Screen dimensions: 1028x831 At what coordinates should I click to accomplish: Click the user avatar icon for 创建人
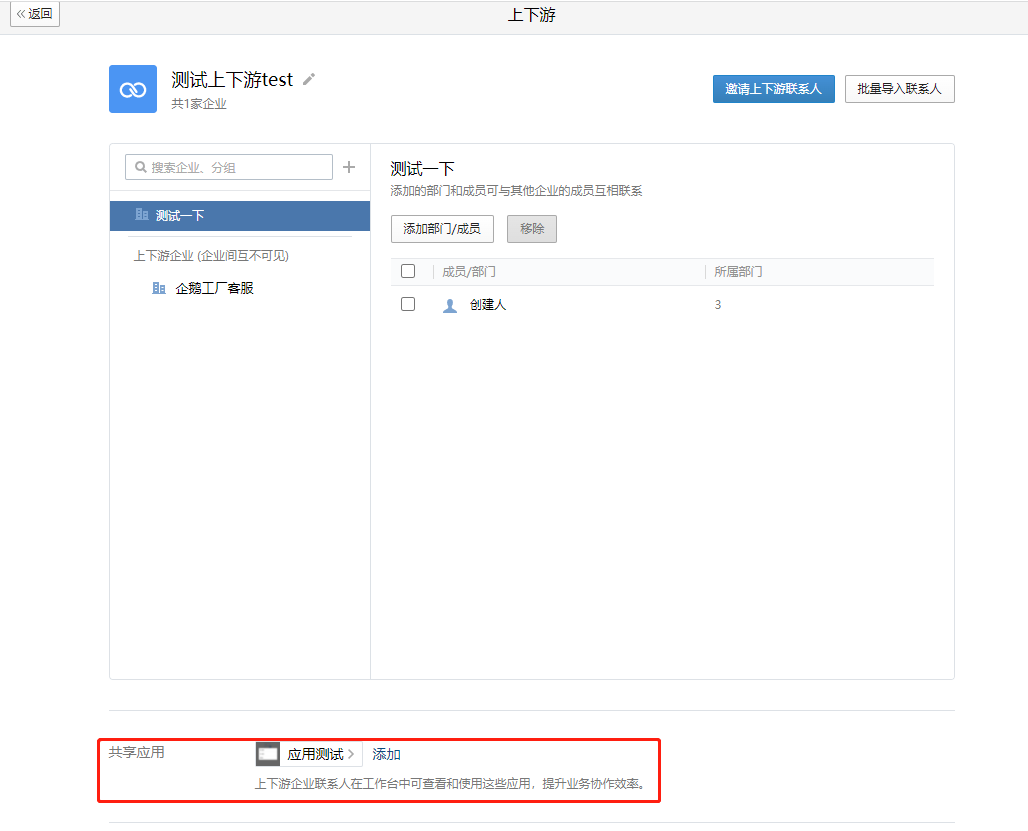coord(450,305)
